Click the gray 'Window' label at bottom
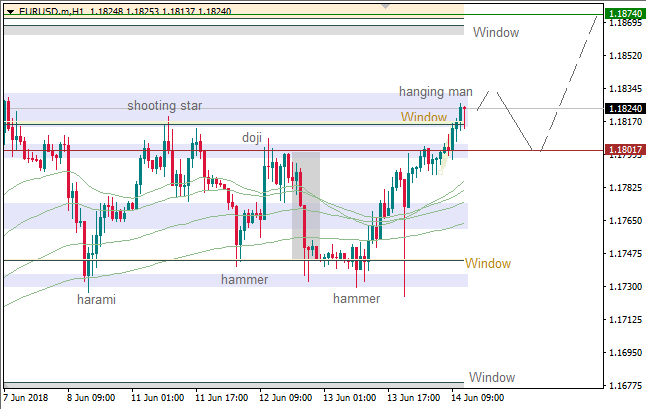The width and height of the screenshot is (646, 409). point(492,377)
